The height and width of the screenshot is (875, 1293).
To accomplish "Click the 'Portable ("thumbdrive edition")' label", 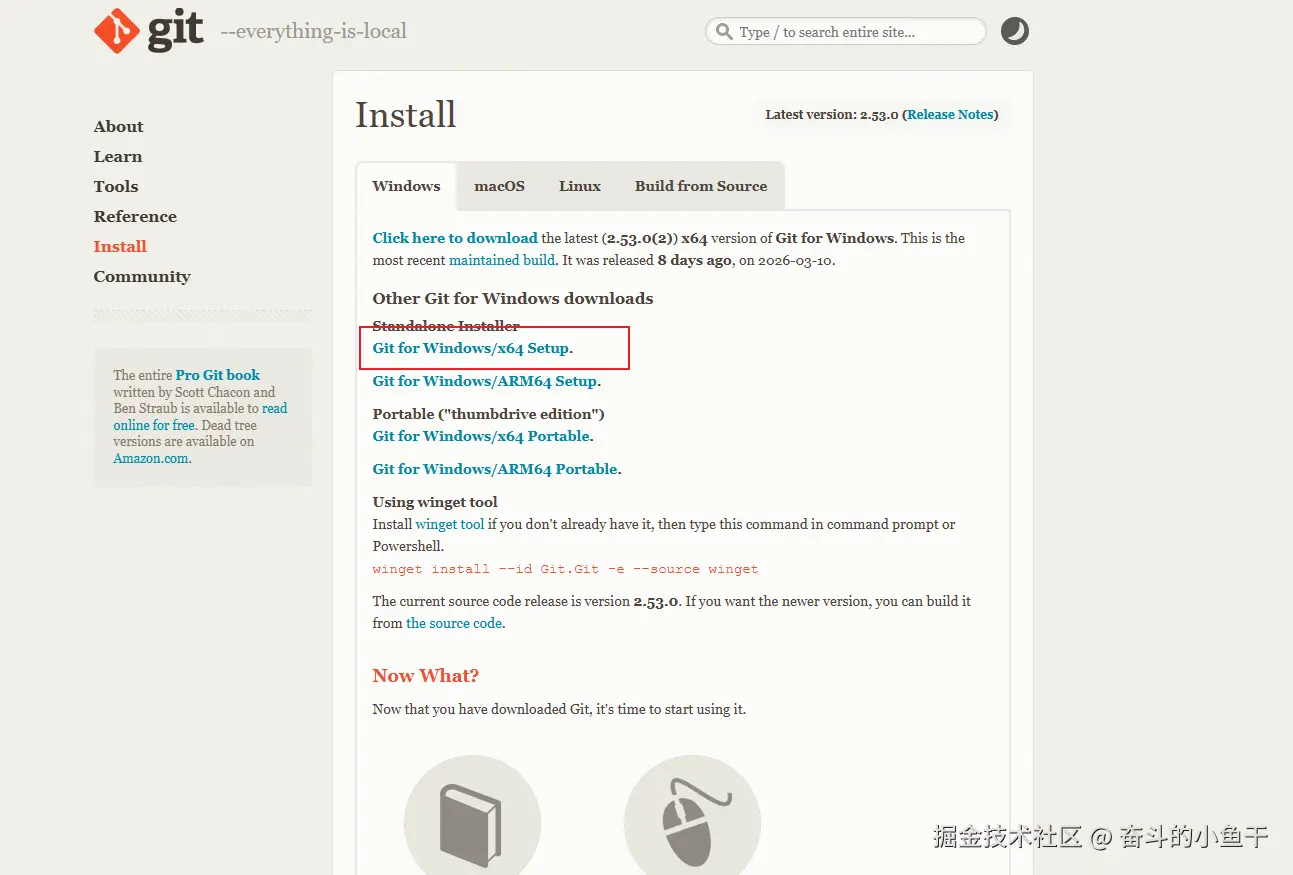I will click(489, 414).
